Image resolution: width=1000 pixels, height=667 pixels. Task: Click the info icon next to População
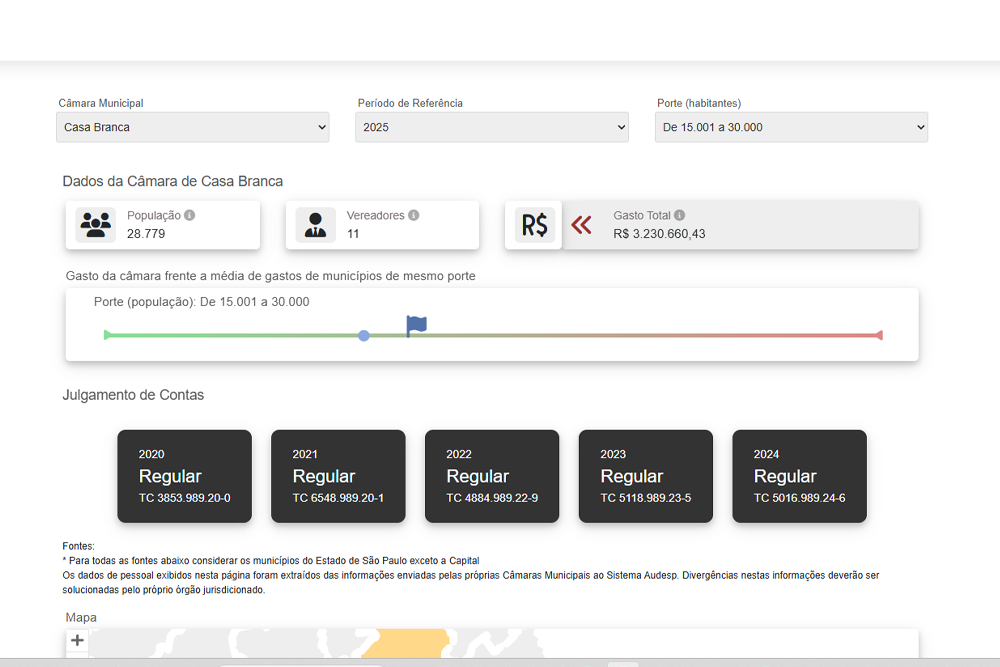pyautogui.click(x=189, y=216)
